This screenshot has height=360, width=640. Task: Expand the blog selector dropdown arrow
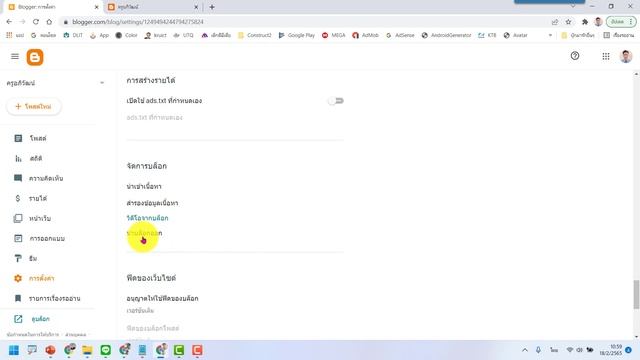point(102,83)
